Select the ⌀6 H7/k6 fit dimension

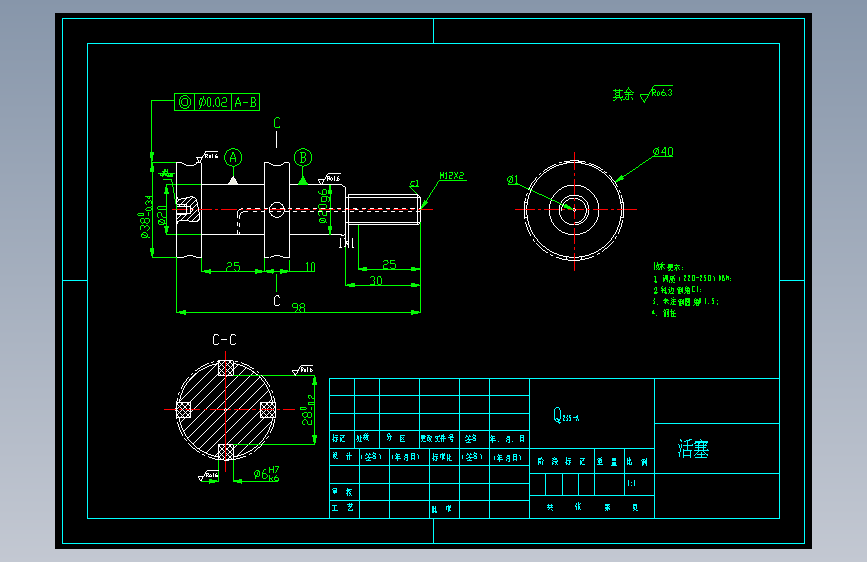tap(267, 473)
